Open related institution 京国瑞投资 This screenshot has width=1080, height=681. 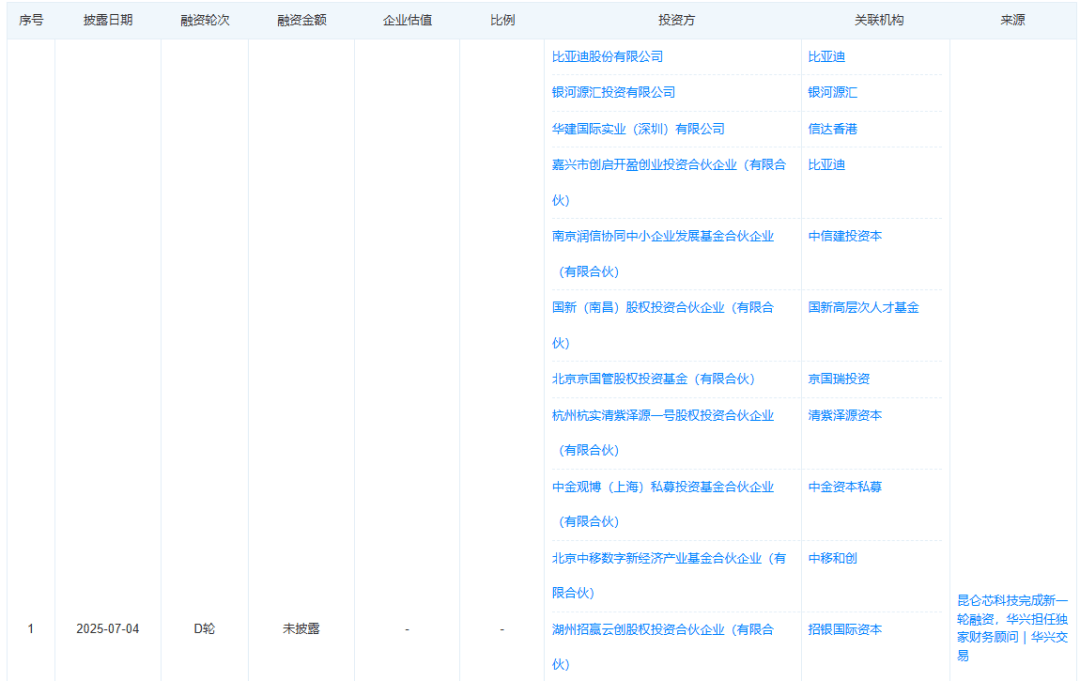pos(839,379)
